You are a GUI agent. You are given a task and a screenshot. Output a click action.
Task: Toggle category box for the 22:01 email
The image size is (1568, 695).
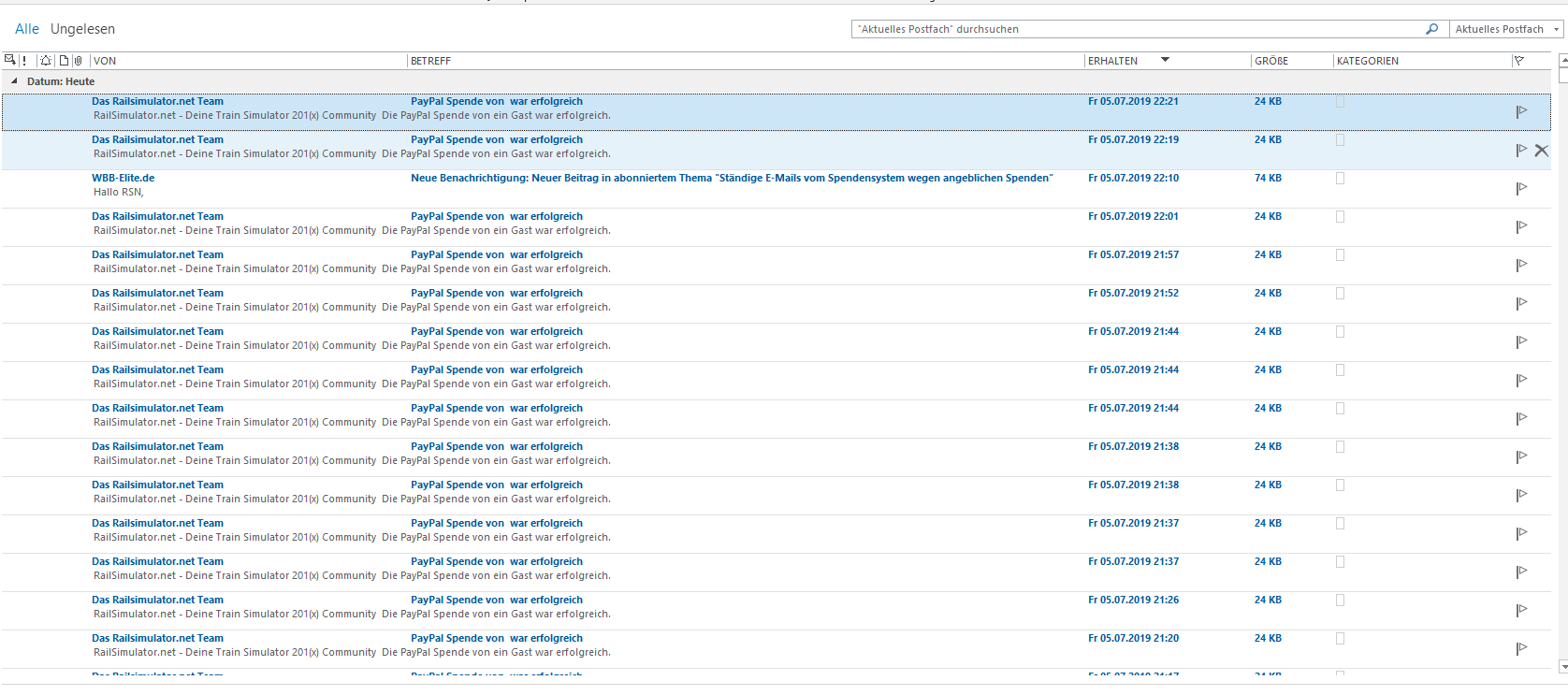1340,217
